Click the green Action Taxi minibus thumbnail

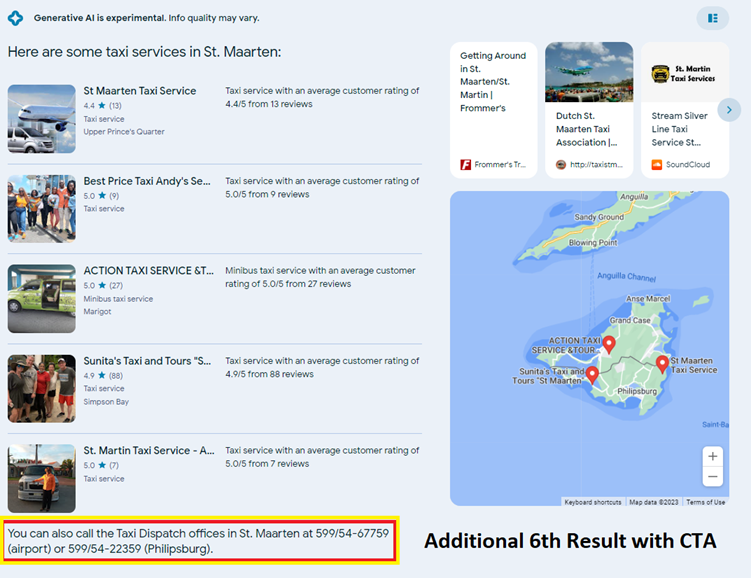tap(41, 299)
